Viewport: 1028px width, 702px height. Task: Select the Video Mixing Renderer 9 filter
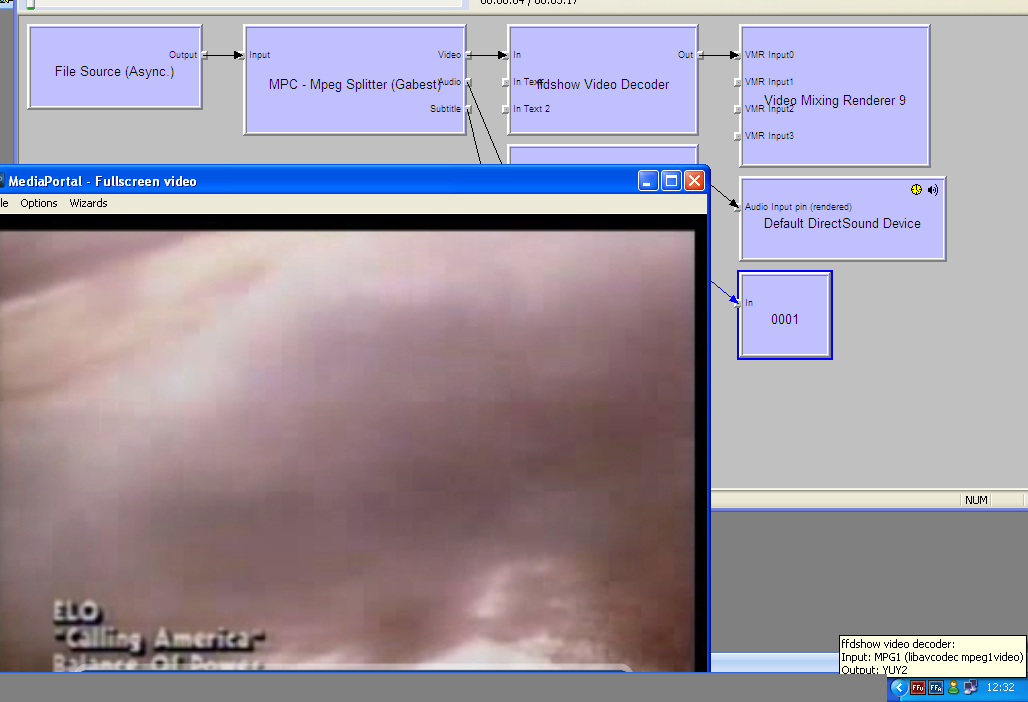[835, 96]
